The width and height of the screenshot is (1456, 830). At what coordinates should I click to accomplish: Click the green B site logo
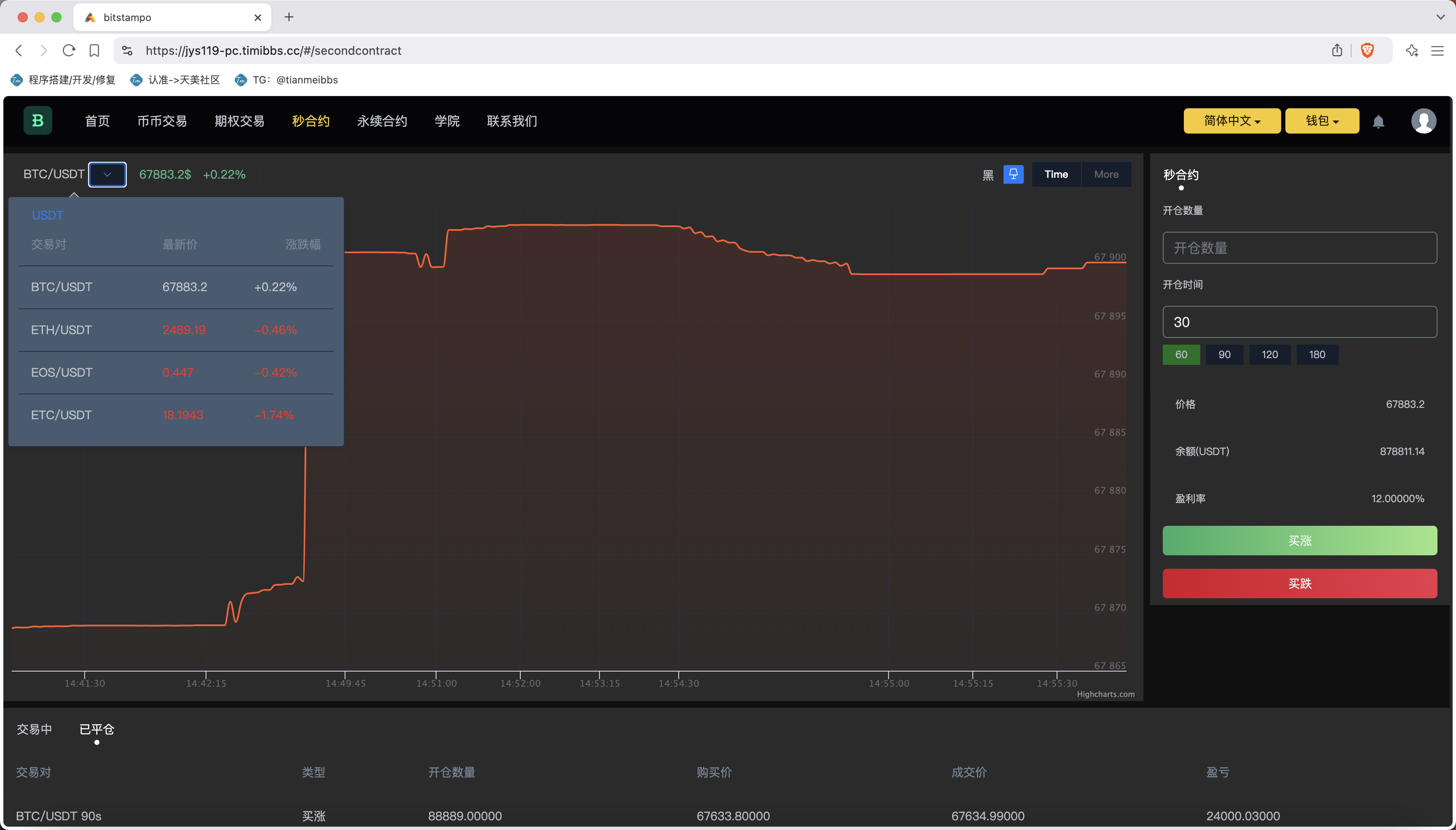tap(37, 120)
